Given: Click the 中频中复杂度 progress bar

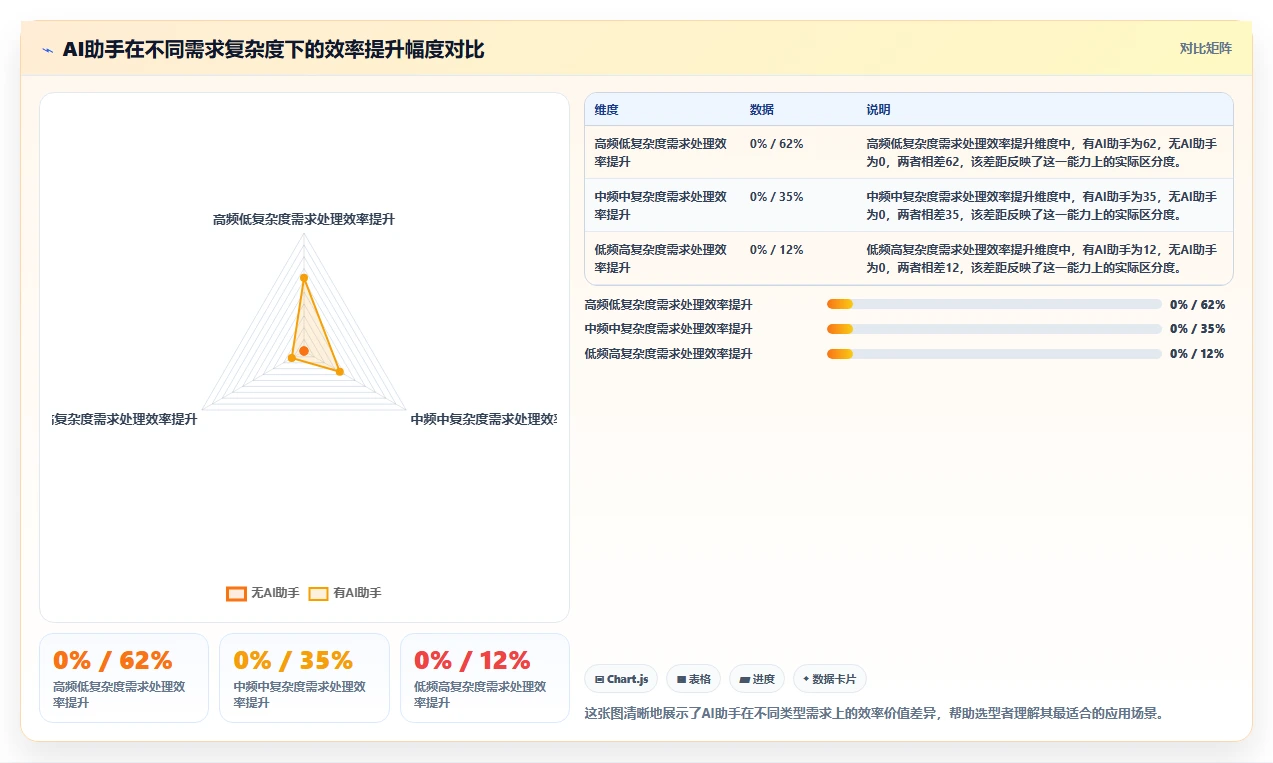Looking at the screenshot, I should (994, 329).
